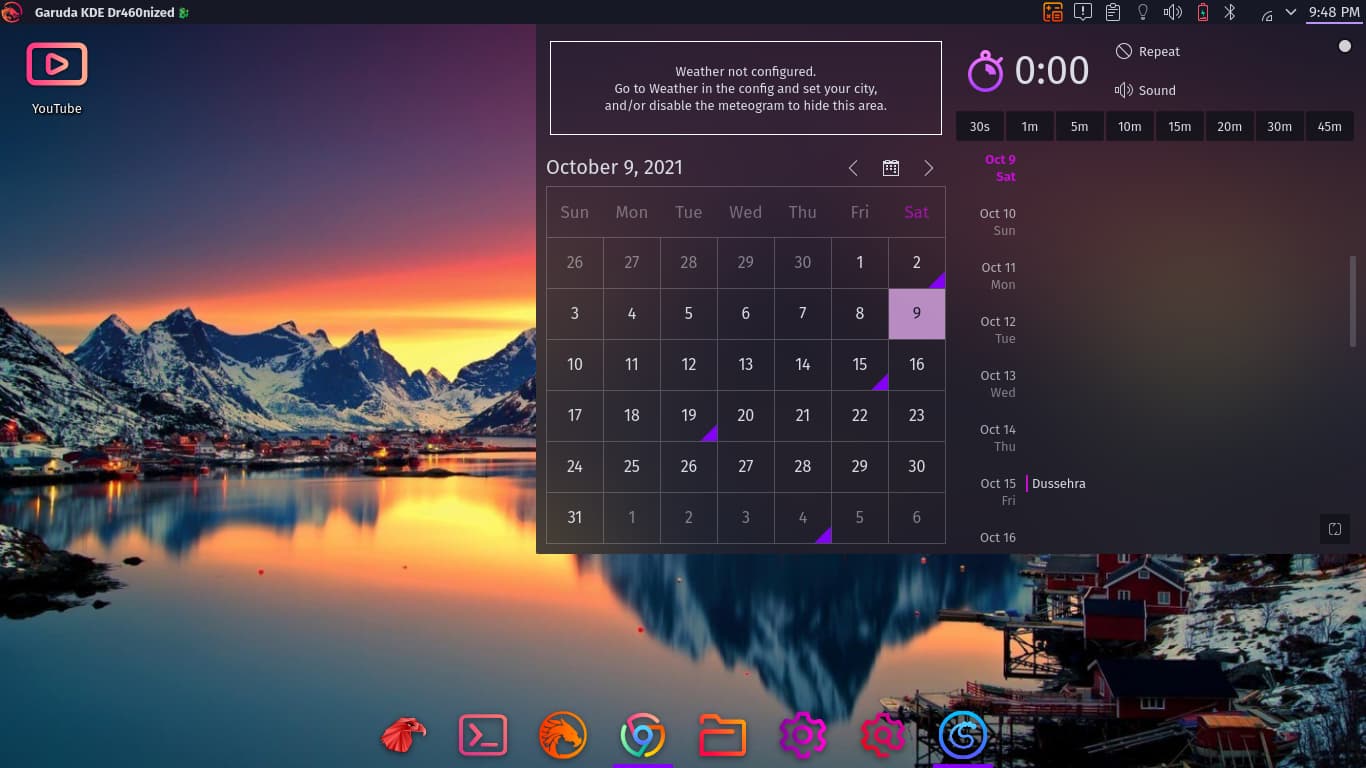Screen dimensions: 1366x768
Task: Start a 45m timer preset
Action: 1330,126
